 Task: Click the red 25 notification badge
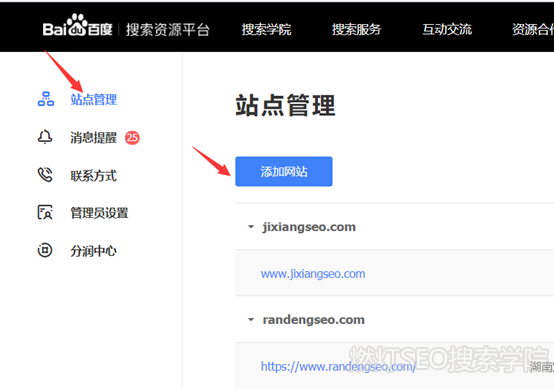coord(132,137)
